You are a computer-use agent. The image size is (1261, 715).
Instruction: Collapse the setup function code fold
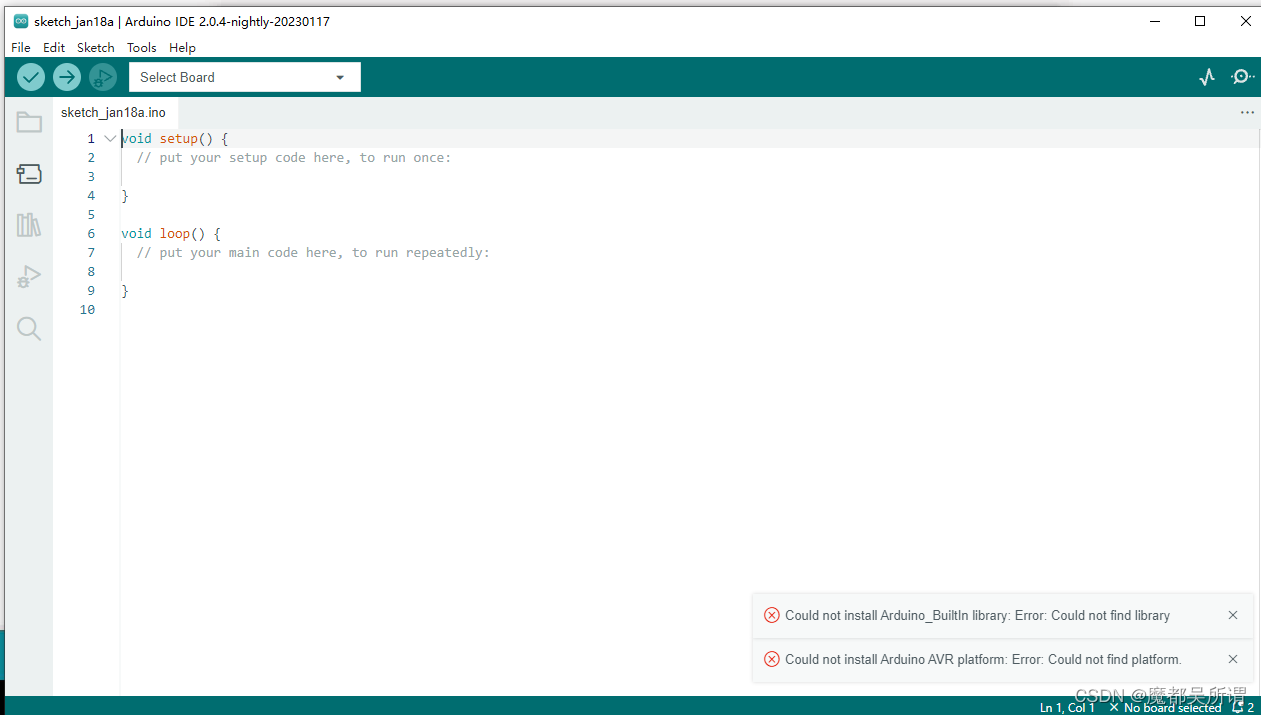pos(110,138)
